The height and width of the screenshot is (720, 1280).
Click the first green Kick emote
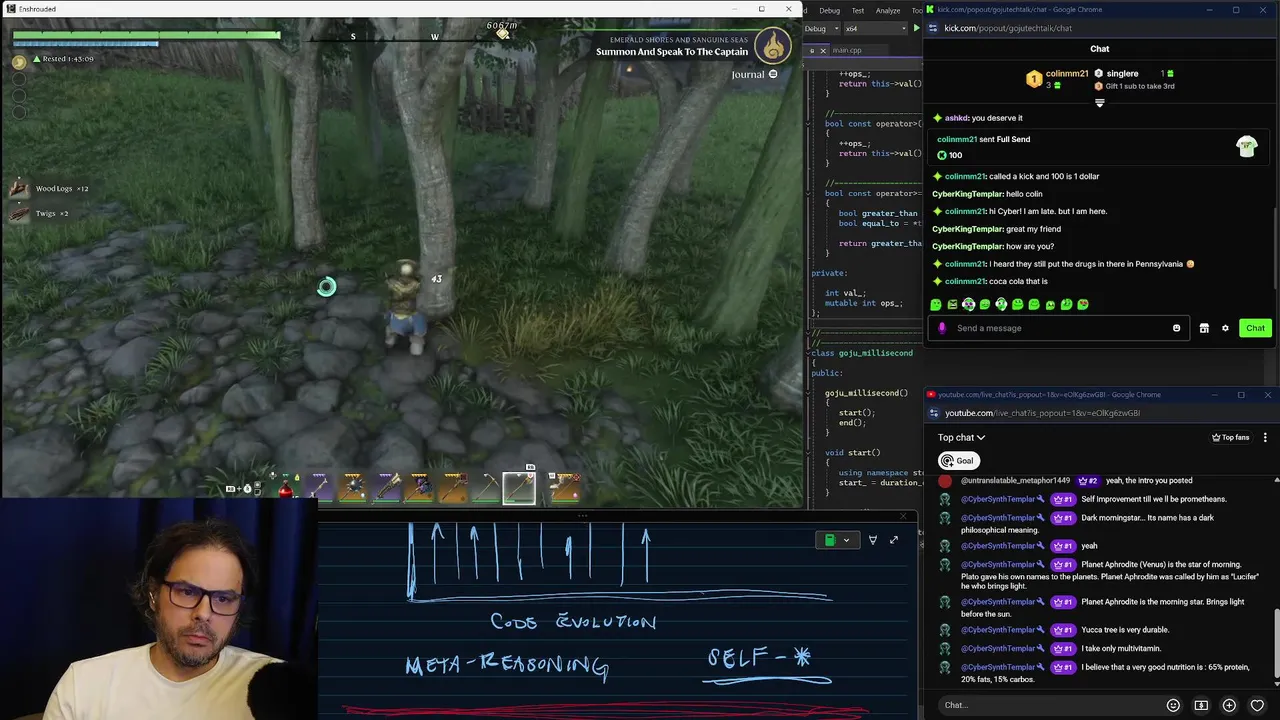[x=936, y=304]
